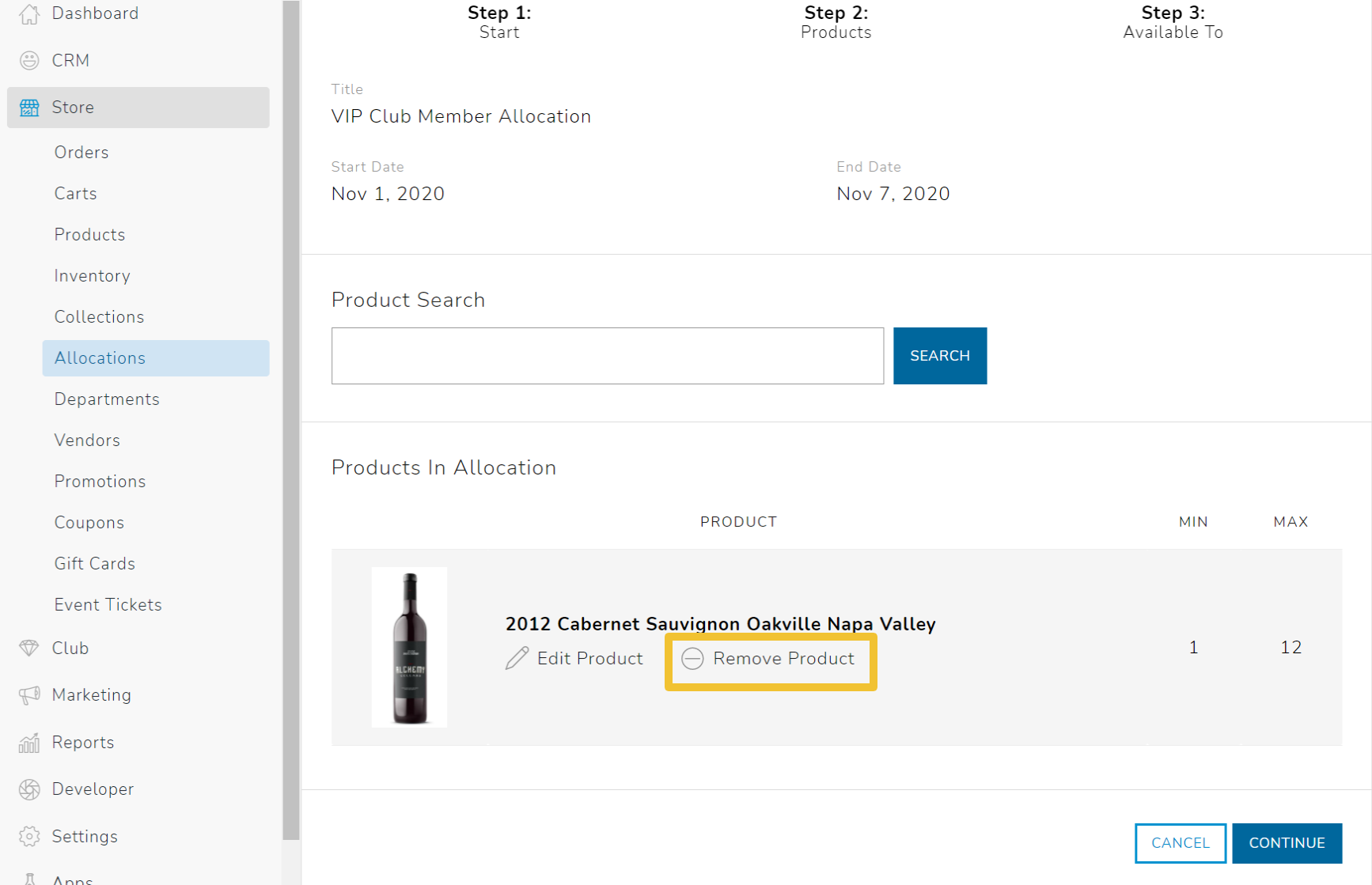The width and height of the screenshot is (1372, 885).
Task: Click the Store storefront icon
Action: click(29, 107)
